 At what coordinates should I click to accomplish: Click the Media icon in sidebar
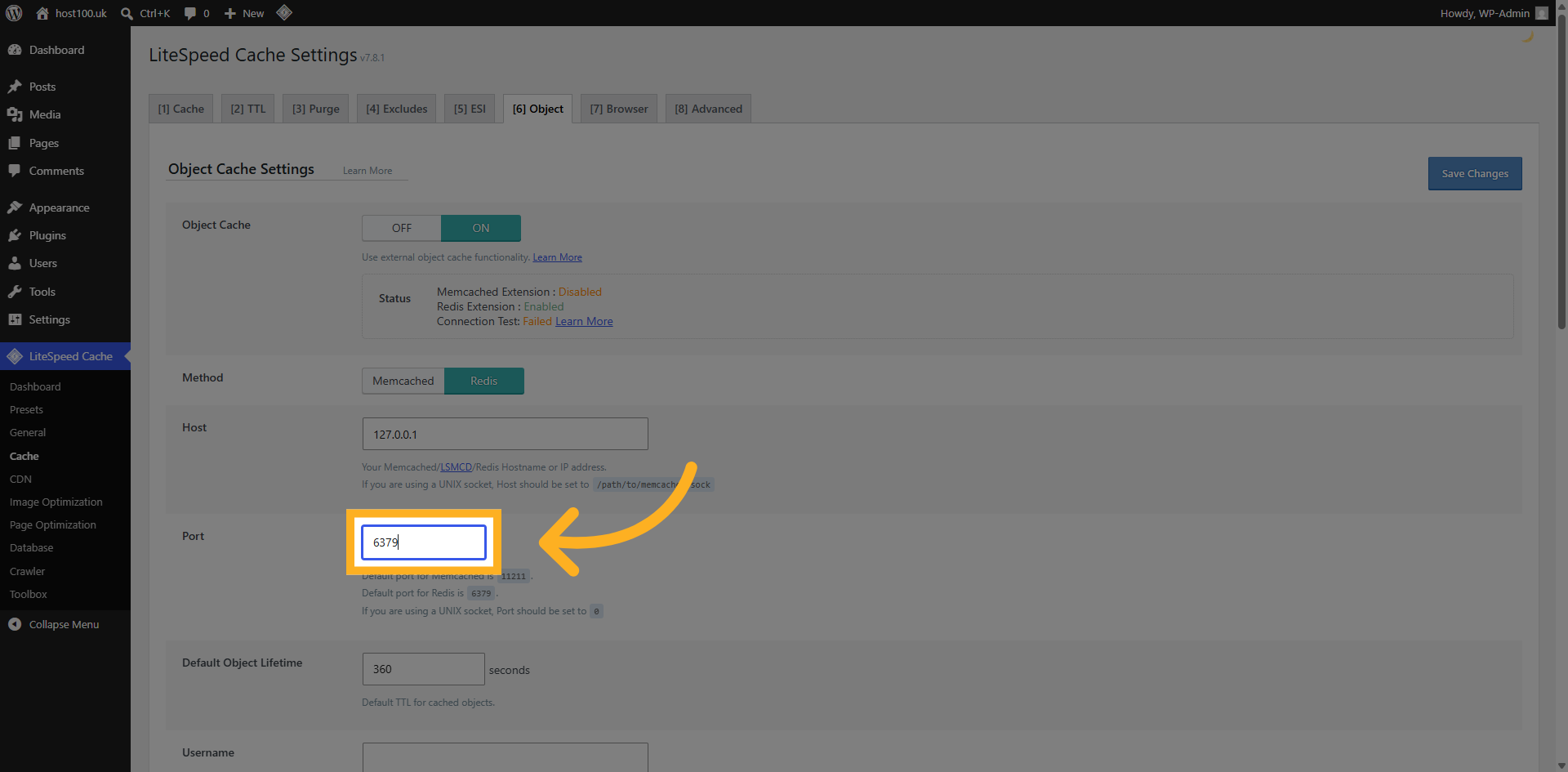coord(15,114)
